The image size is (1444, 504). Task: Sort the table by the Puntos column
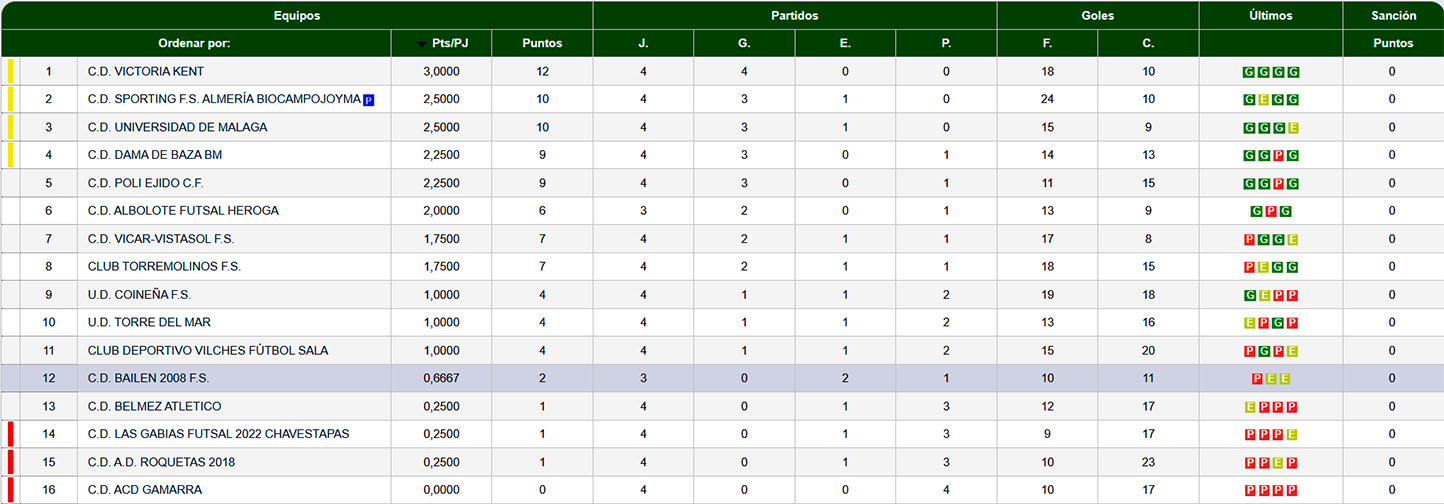pyautogui.click(x=542, y=43)
